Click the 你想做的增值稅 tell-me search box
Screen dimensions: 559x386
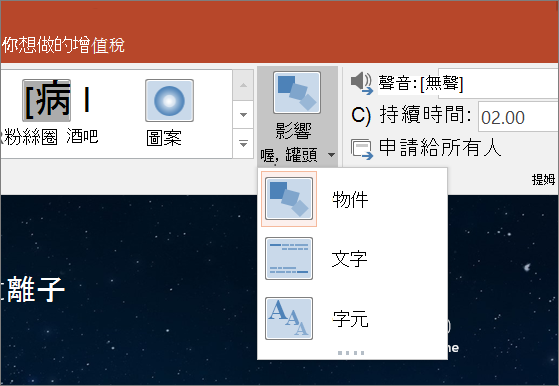(x=63, y=45)
